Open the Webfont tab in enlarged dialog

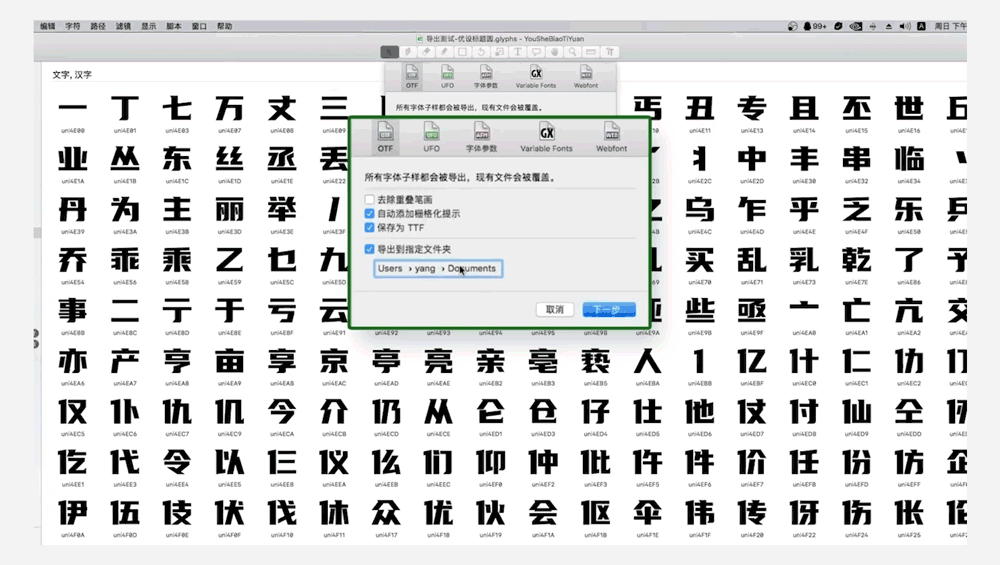point(611,137)
